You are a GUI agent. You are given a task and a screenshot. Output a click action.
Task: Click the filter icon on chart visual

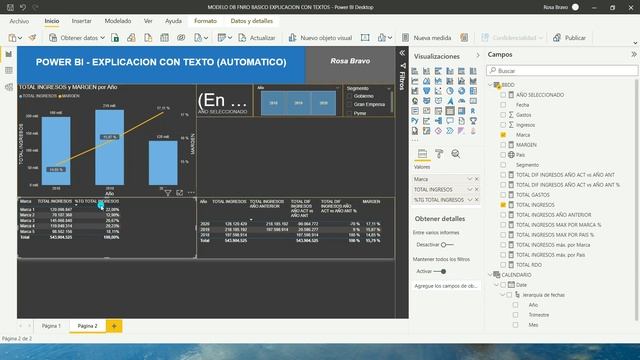coord(168,193)
